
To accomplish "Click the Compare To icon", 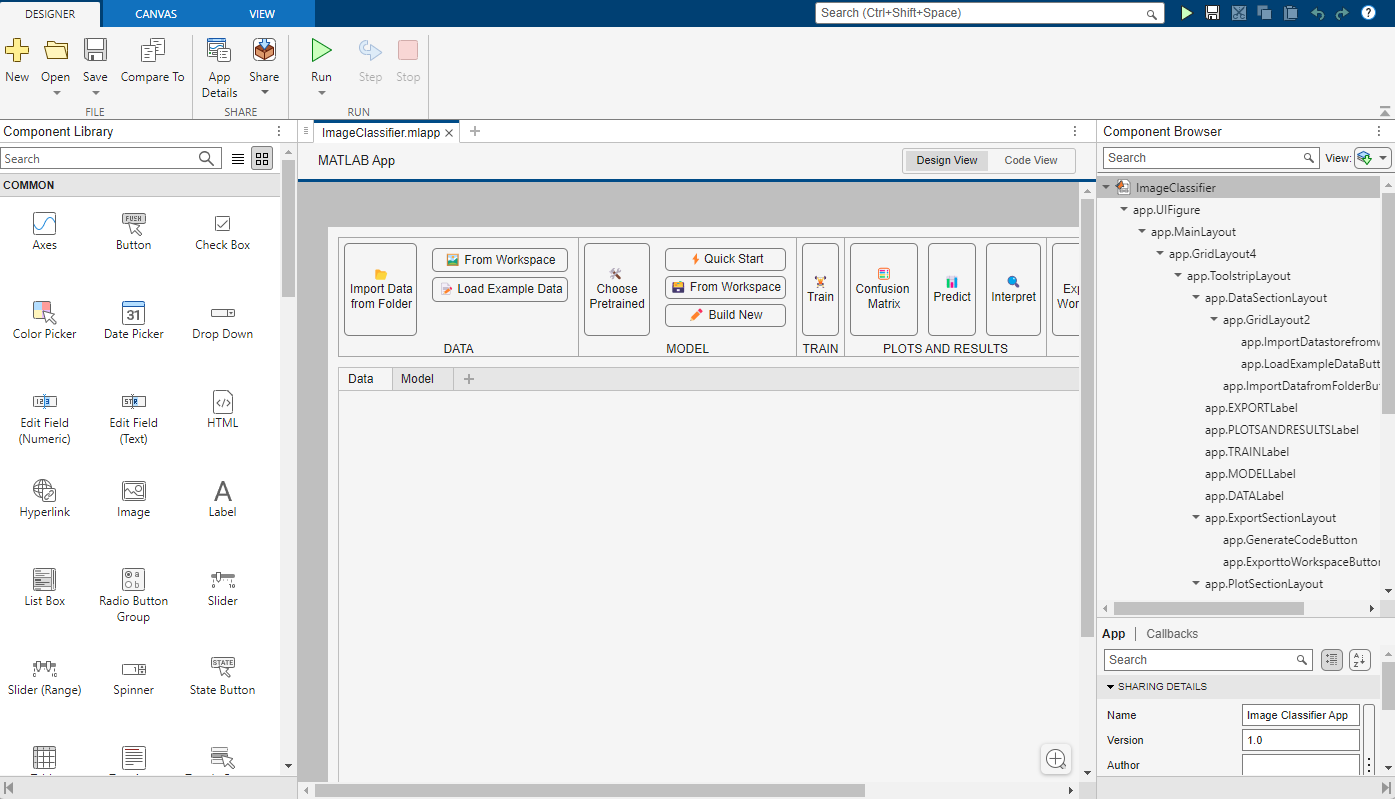I will [153, 51].
